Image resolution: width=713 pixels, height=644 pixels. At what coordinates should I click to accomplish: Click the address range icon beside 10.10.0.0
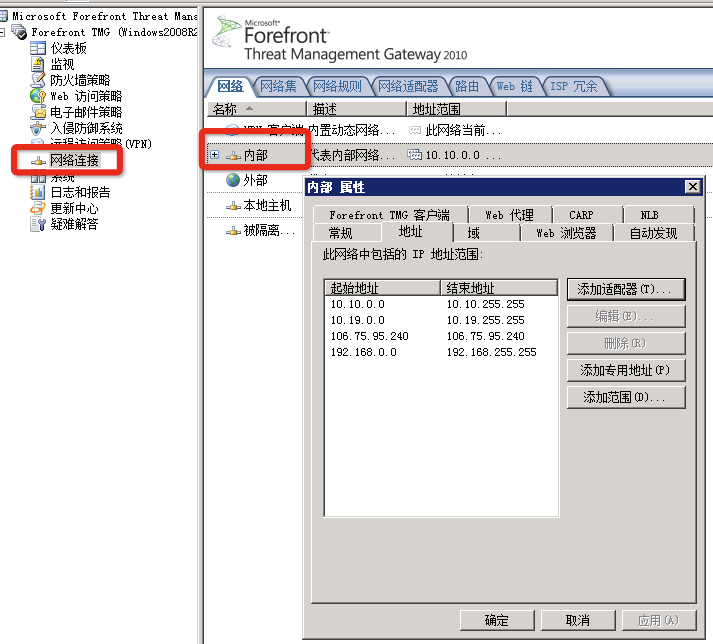coord(414,155)
